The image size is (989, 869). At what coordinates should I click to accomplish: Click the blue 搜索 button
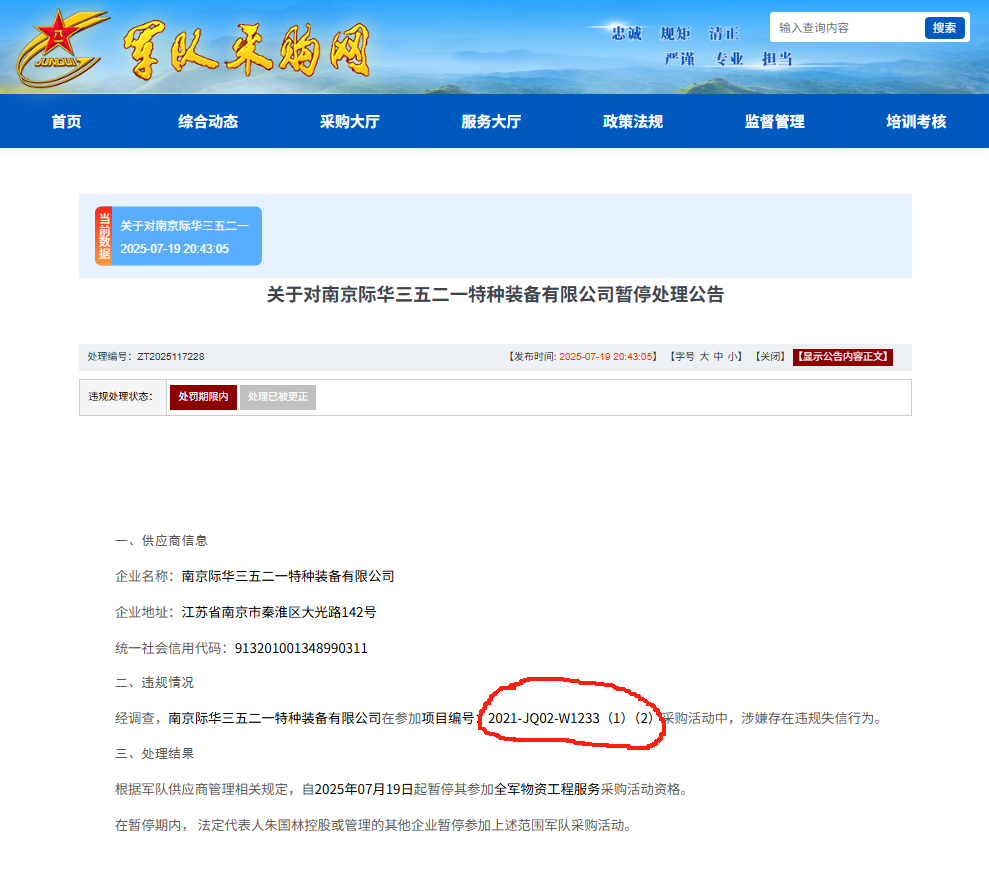pyautogui.click(x=944, y=28)
